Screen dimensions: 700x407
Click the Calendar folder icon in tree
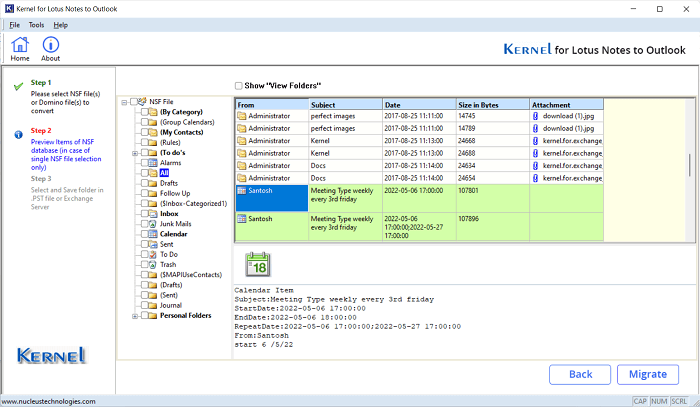(x=153, y=234)
